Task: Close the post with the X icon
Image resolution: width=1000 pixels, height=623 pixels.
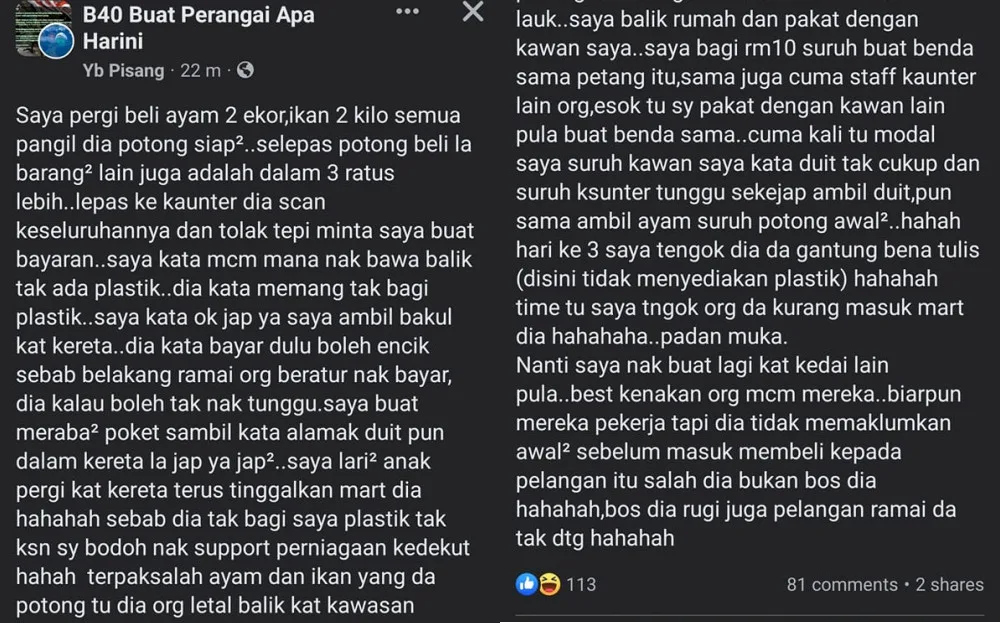Action: click(x=473, y=11)
